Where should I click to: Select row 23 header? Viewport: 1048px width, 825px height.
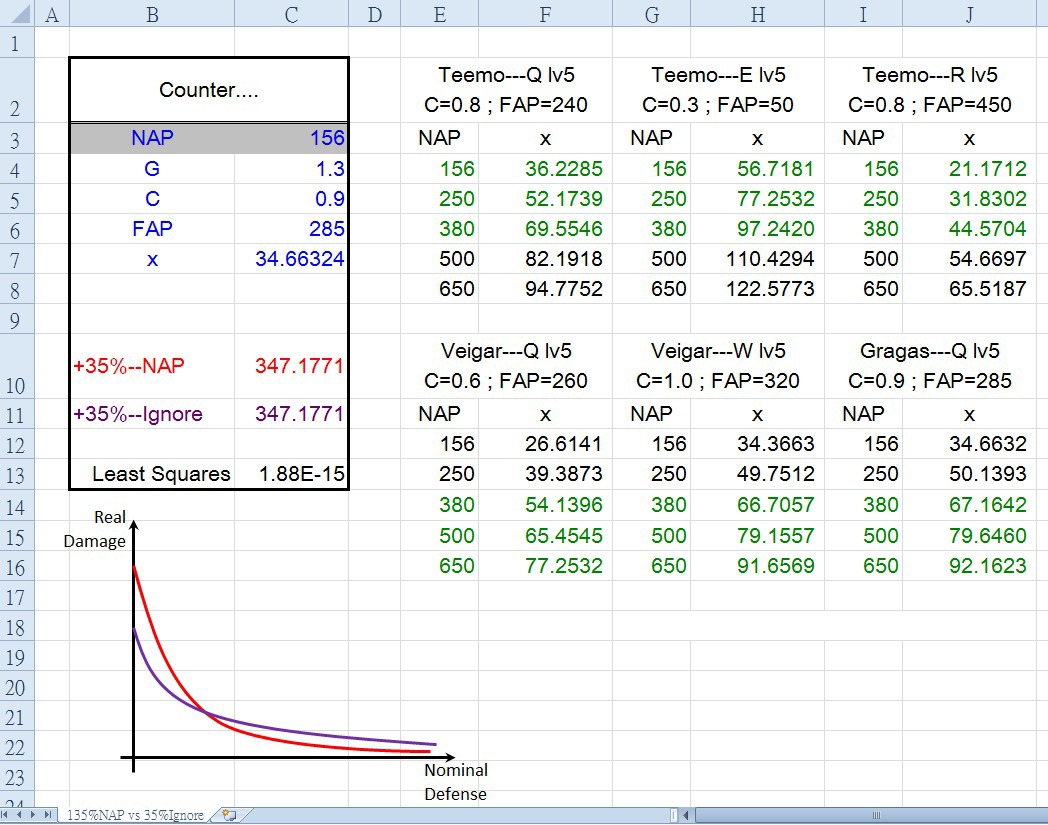[x=17, y=777]
